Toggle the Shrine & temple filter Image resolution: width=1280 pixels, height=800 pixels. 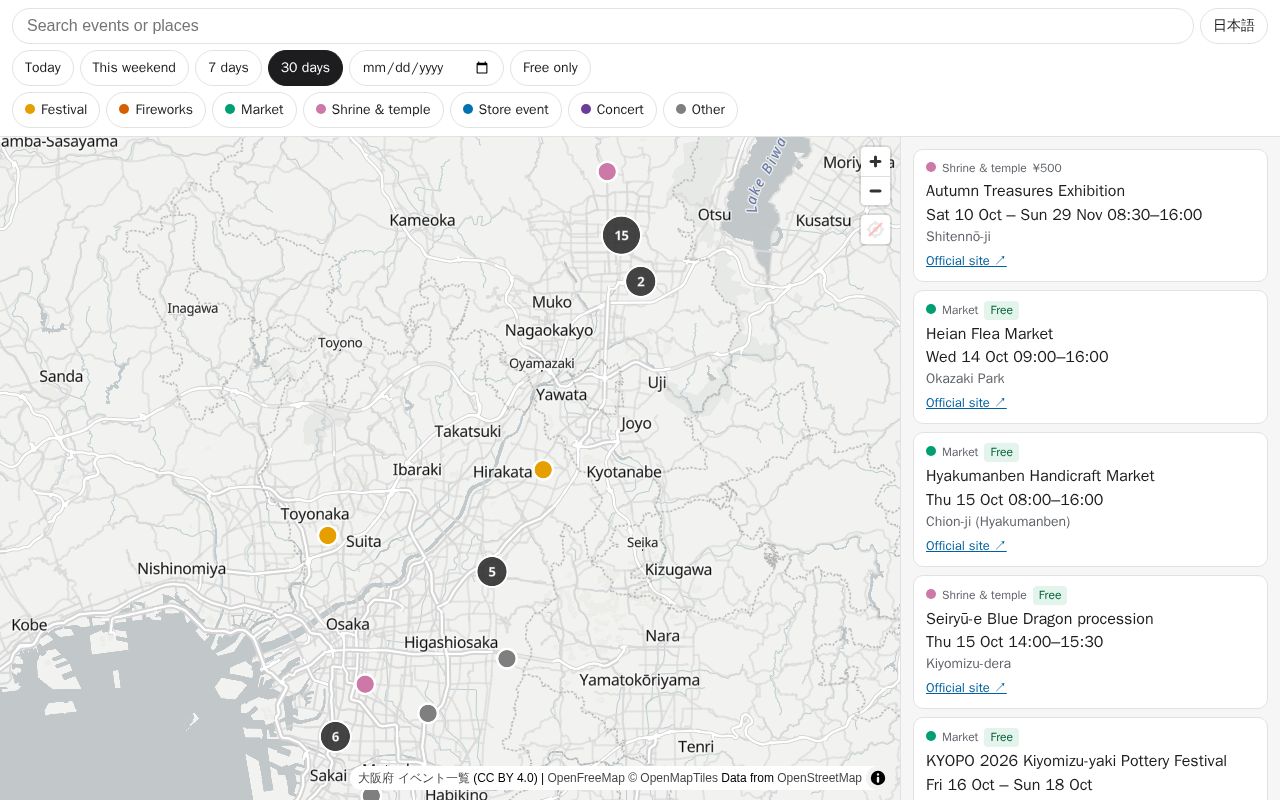click(x=373, y=110)
